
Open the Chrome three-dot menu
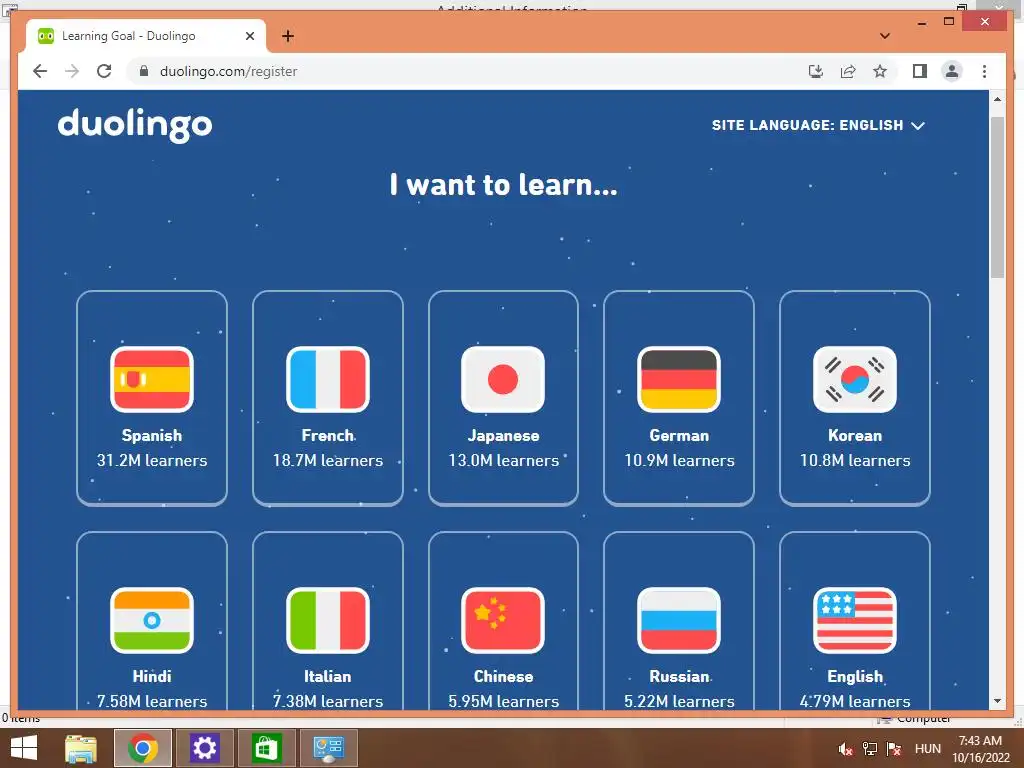[984, 71]
